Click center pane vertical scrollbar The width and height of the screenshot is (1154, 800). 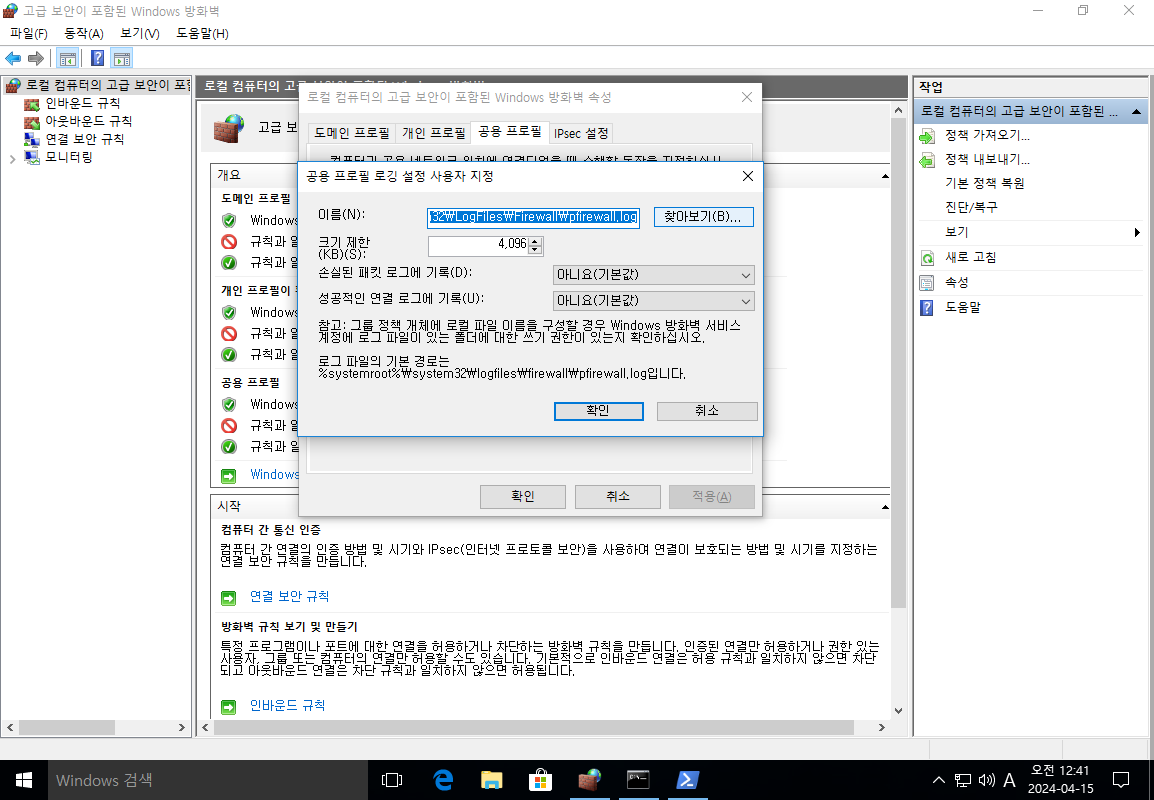click(899, 361)
